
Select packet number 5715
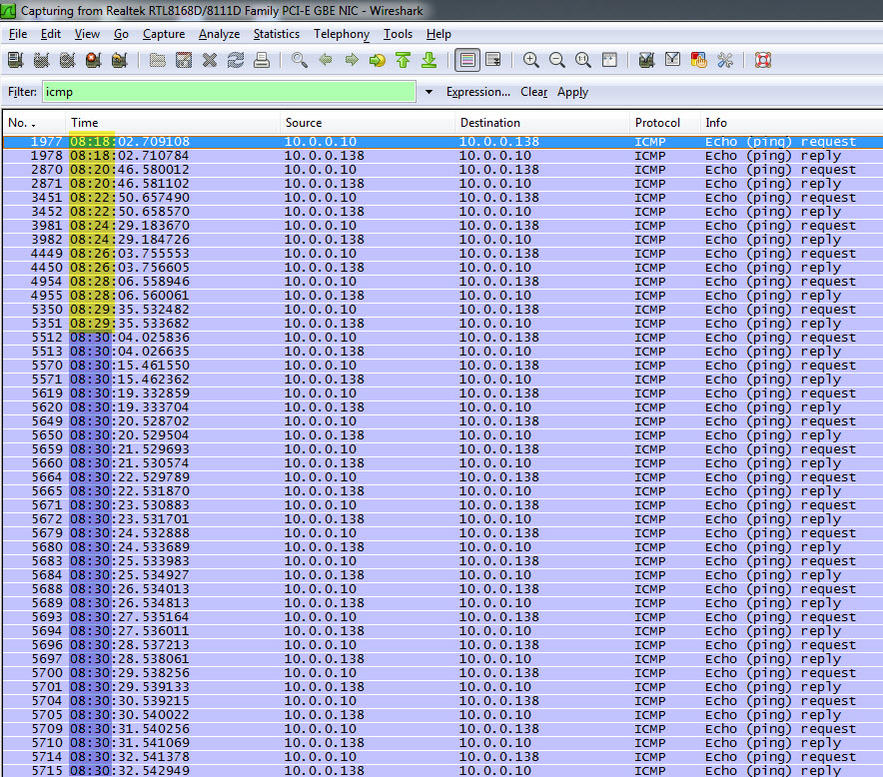(443, 771)
